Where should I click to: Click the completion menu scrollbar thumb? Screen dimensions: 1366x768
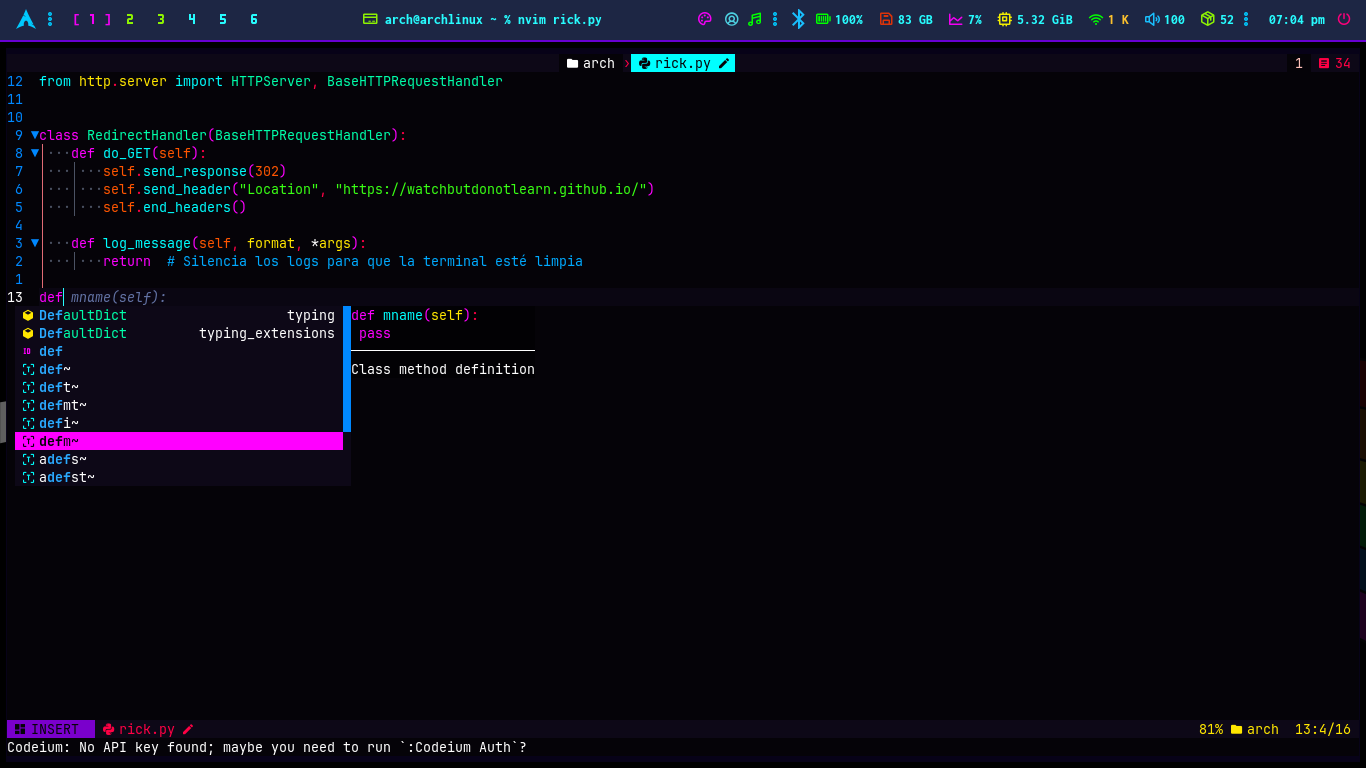tap(347, 369)
